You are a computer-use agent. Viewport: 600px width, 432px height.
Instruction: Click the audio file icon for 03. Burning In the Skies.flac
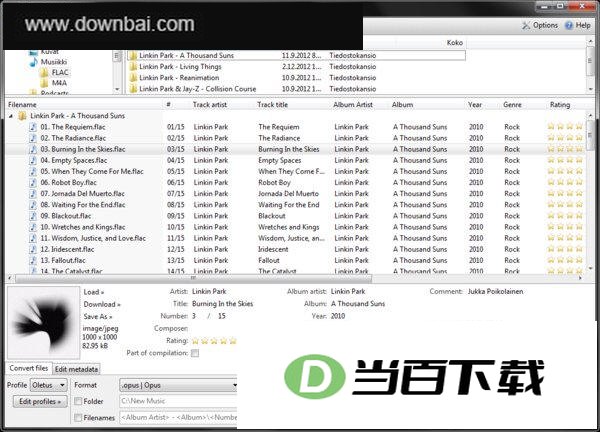34,149
